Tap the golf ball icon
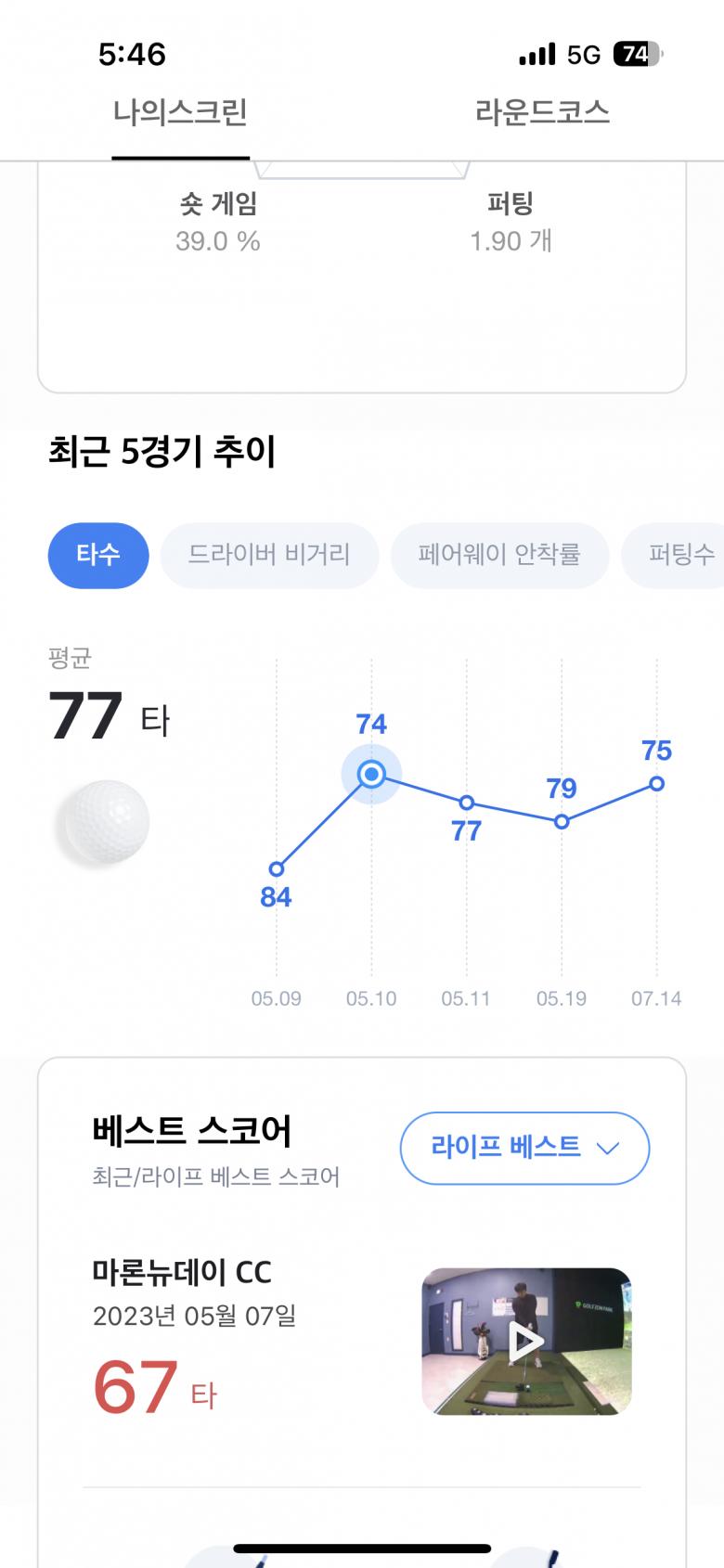Image resolution: width=724 pixels, height=1568 pixels. pyautogui.click(x=103, y=821)
